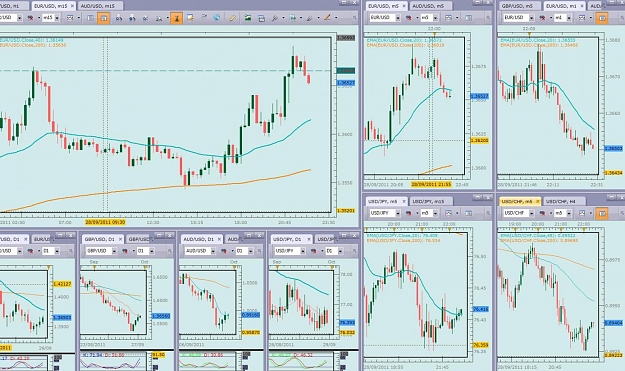This screenshot has height=371, width=625.
Task: Click the yellow 0.95870 price label in AUD/USD D1
Action: click(x=251, y=332)
